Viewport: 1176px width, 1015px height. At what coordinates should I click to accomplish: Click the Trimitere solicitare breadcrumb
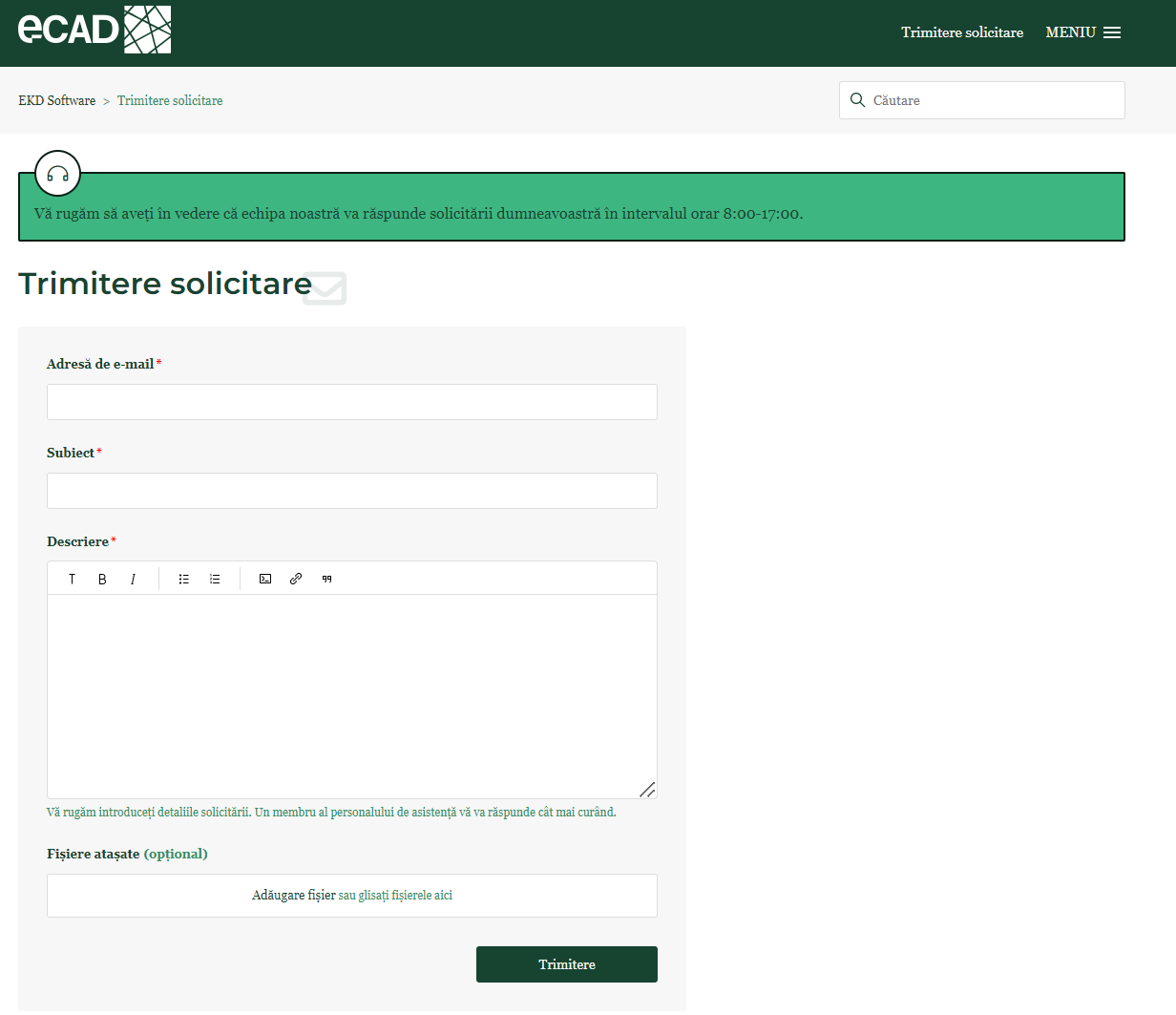pyautogui.click(x=170, y=100)
